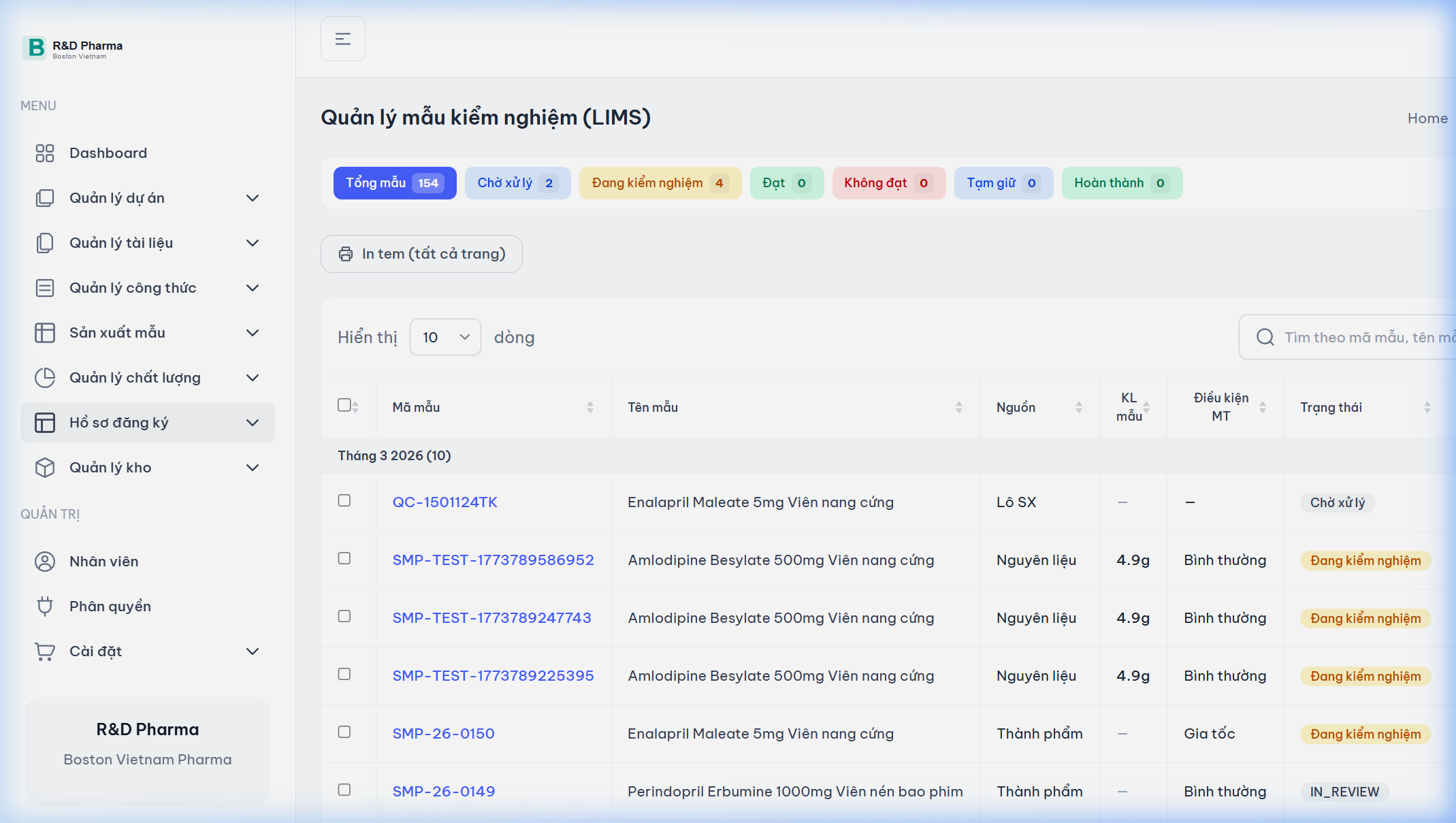
Task: Click the Quản lý chất lượng pie icon
Action: pos(45,378)
